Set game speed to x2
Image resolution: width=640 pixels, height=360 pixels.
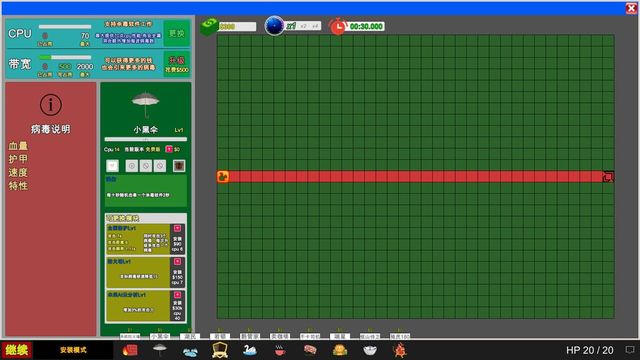click(303, 26)
